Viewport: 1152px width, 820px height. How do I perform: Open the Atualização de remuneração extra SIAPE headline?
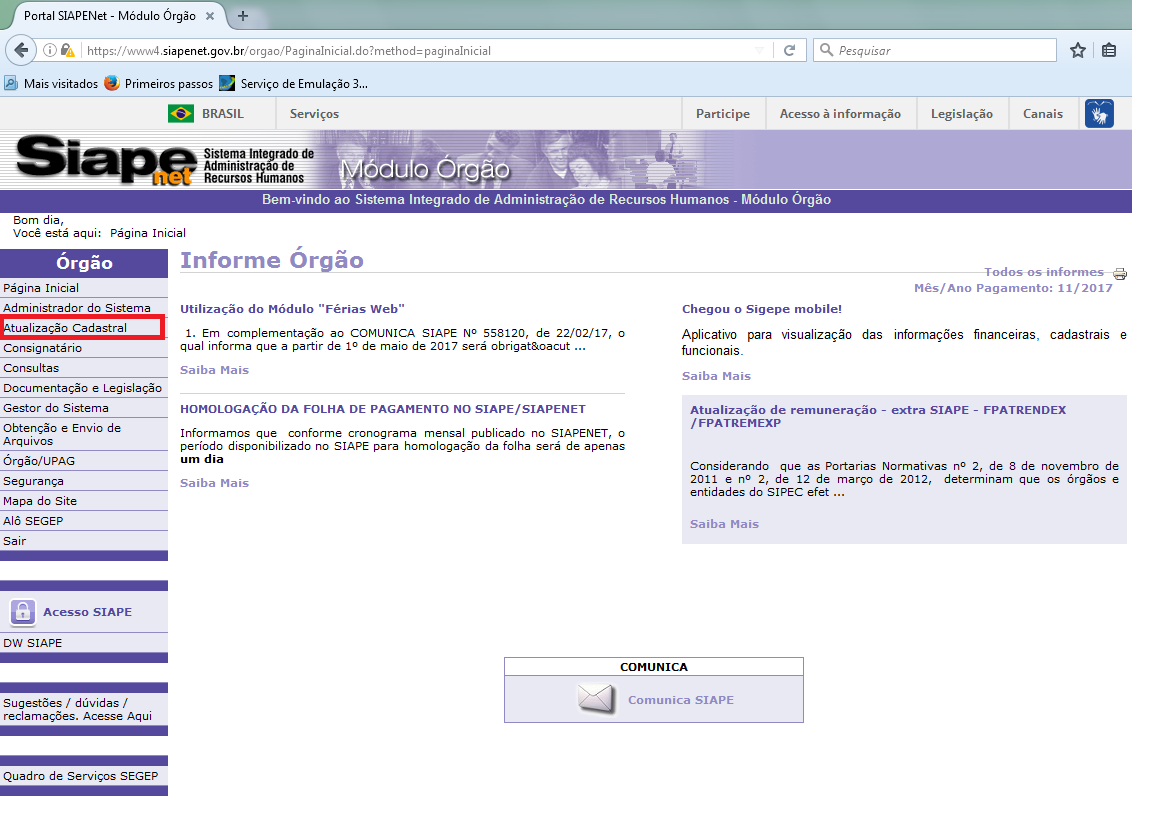878,417
